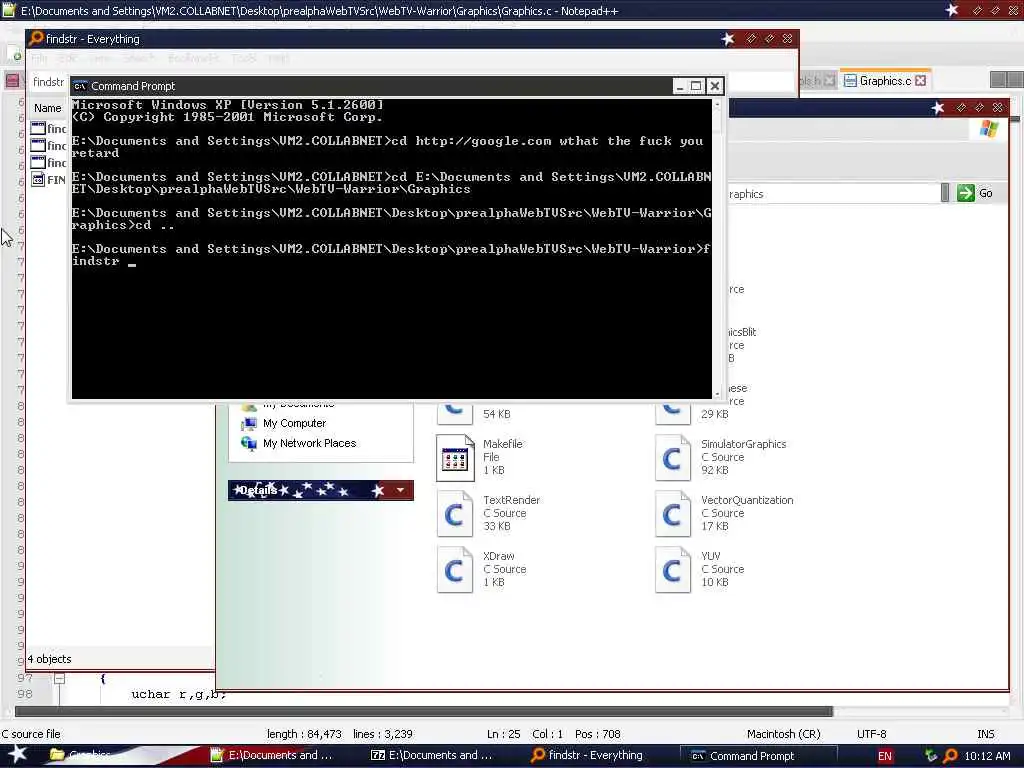The image size is (1024, 768).
Task: Click the Everything search field containing findstr
Action: pyautogui.click(x=48, y=82)
